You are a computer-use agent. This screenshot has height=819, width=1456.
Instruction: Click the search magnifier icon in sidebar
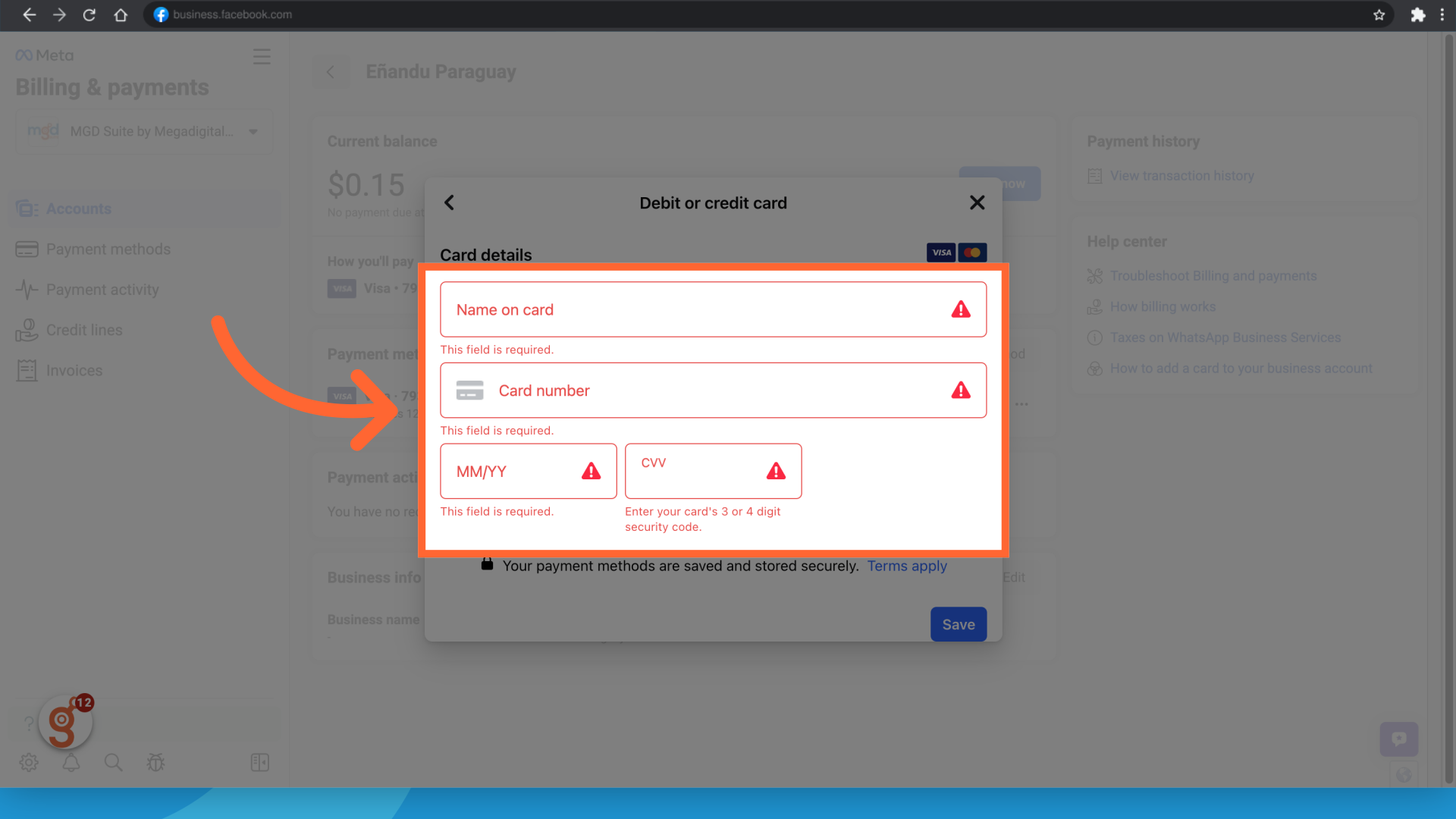click(x=113, y=762)
